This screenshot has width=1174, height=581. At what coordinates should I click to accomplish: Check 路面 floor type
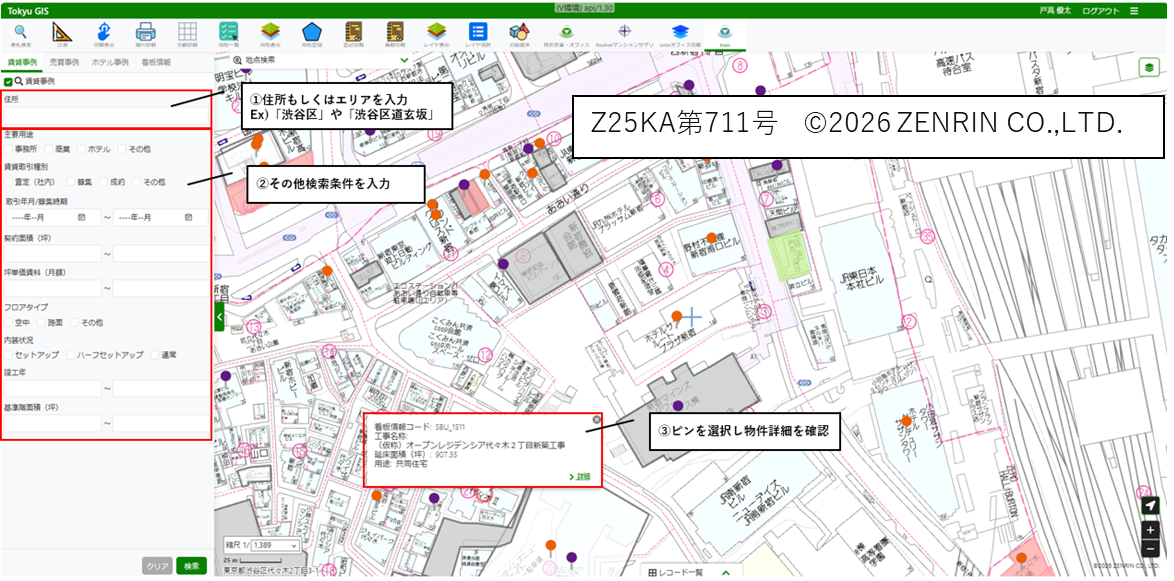click(40, 322)
